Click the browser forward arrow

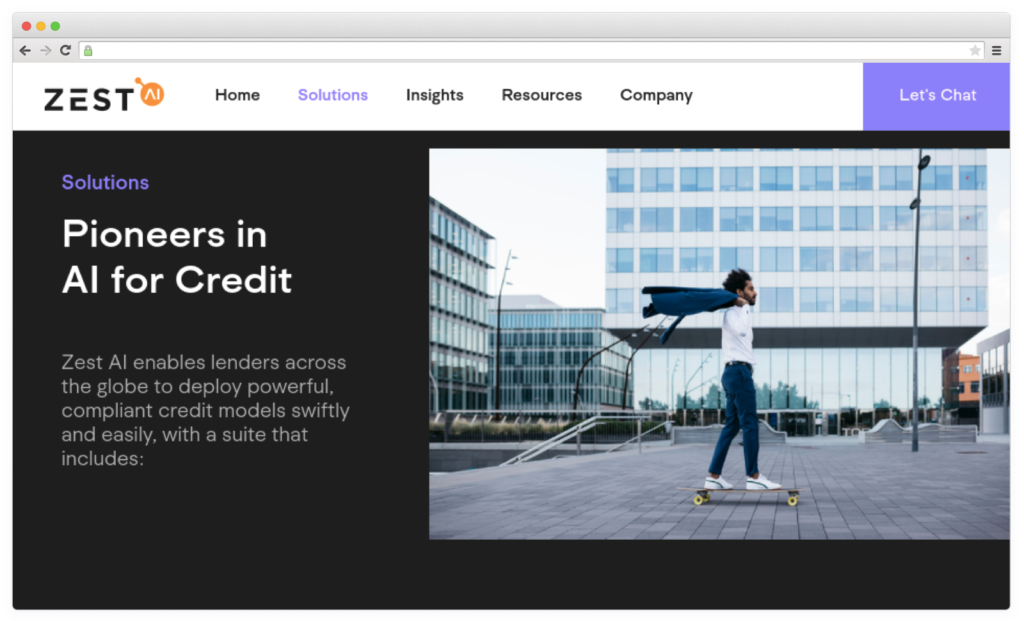pos(45,50)
